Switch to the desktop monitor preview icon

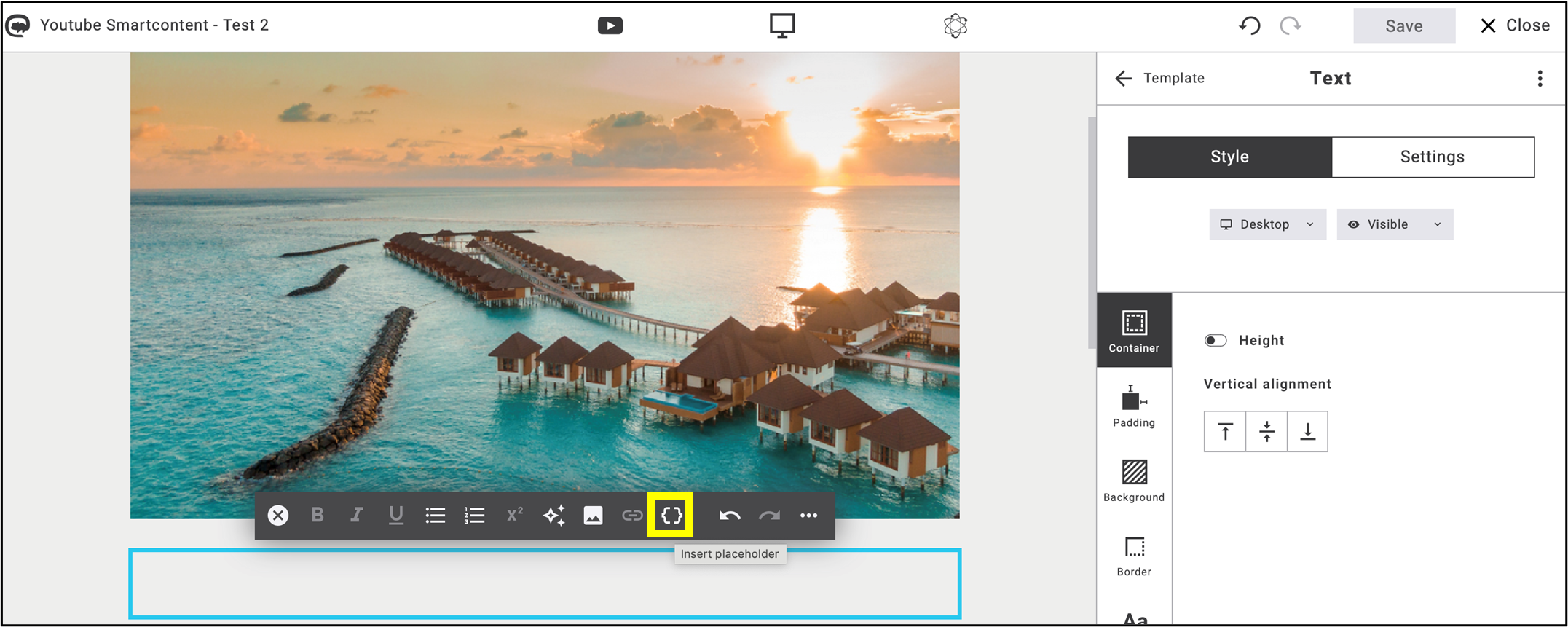782,25
